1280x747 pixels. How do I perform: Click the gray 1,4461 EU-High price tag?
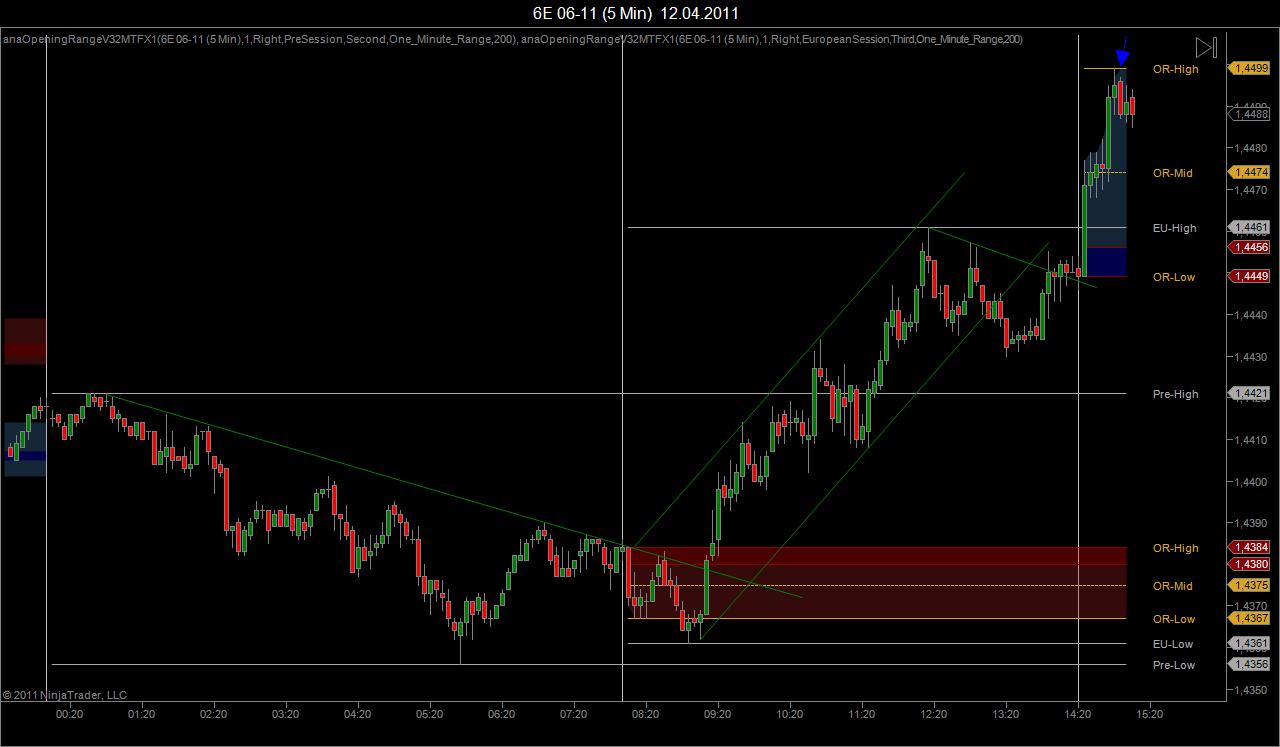click(1248, 228)
